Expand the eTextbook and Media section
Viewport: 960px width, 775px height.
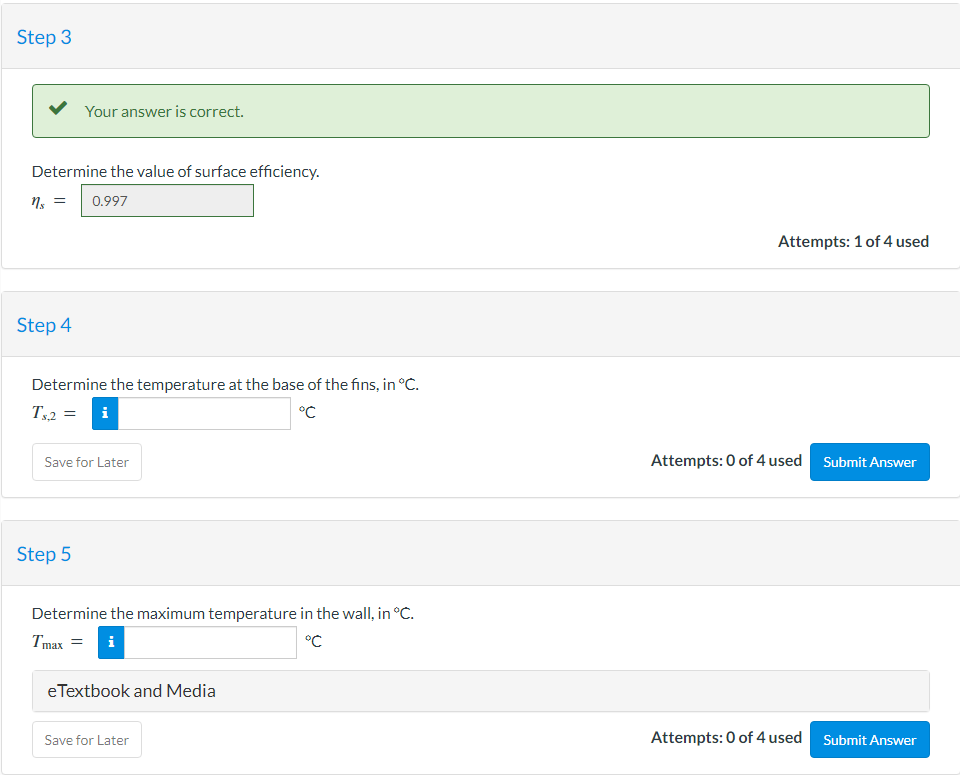click(481, 691)
